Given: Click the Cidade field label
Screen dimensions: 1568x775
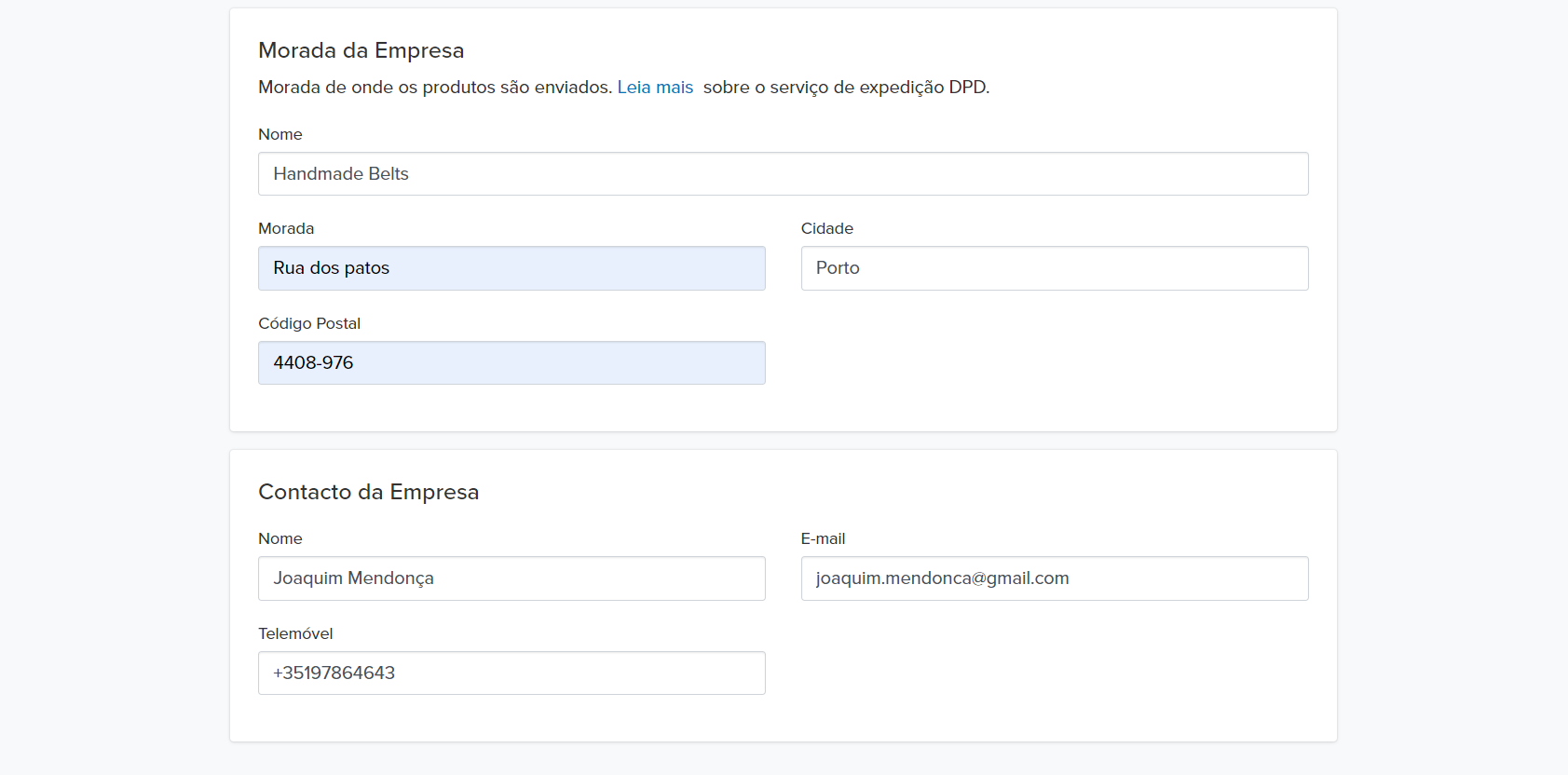Looking at the screenshot, I should pyautogui.click(x=826, y=228).
